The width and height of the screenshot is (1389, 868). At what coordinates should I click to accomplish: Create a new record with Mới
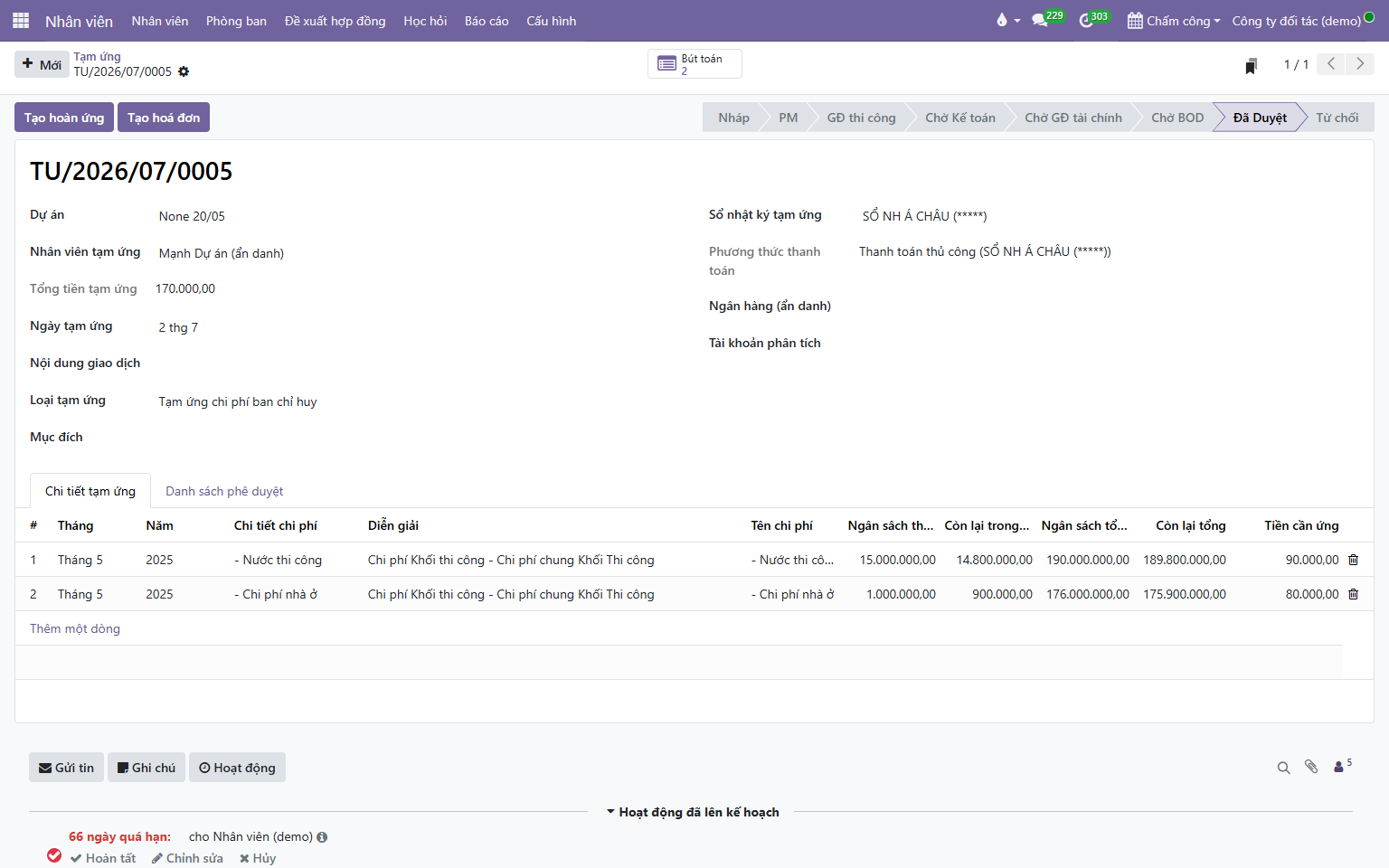point(42,64)
